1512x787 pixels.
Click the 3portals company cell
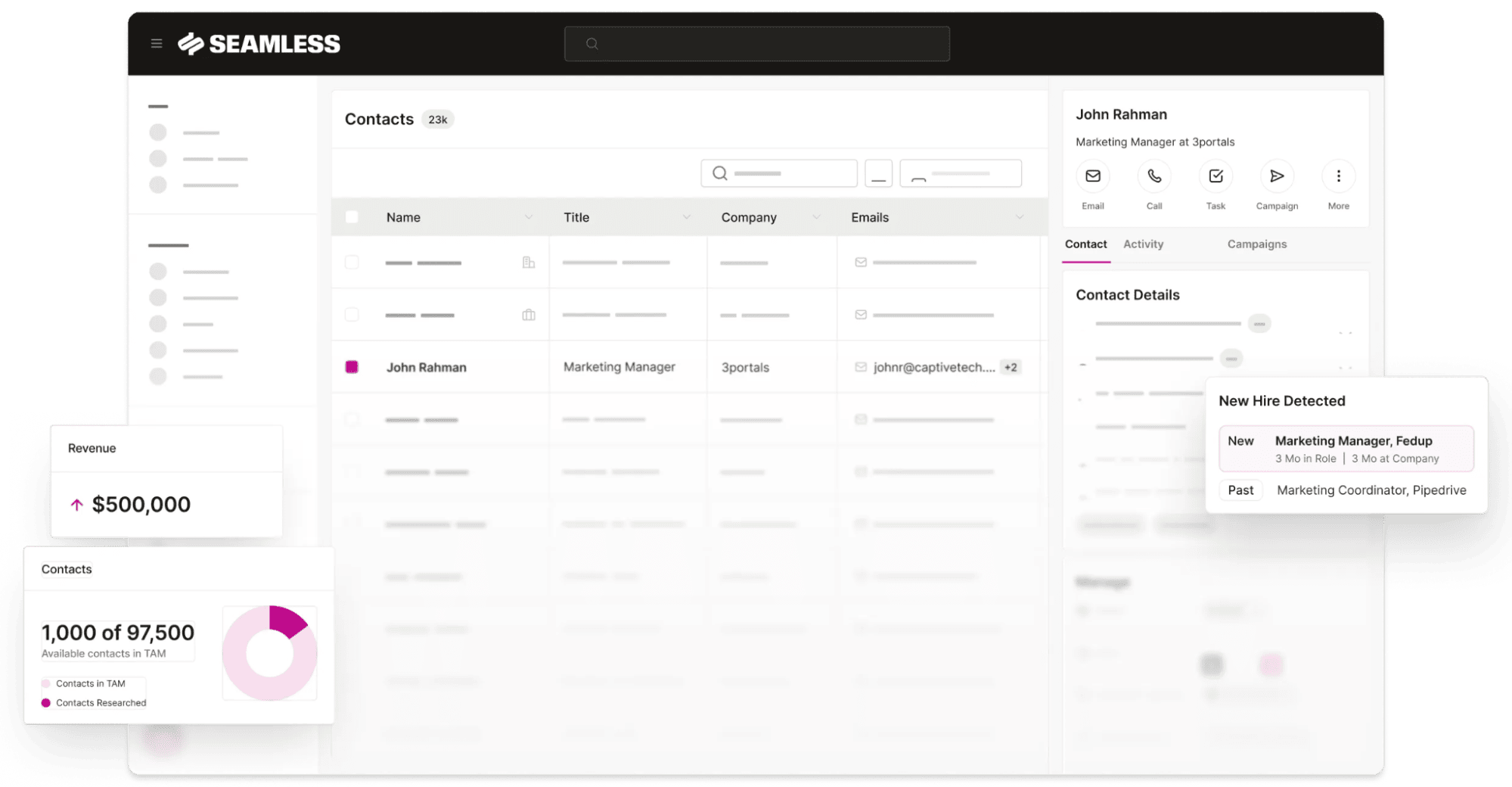(745, 367)
